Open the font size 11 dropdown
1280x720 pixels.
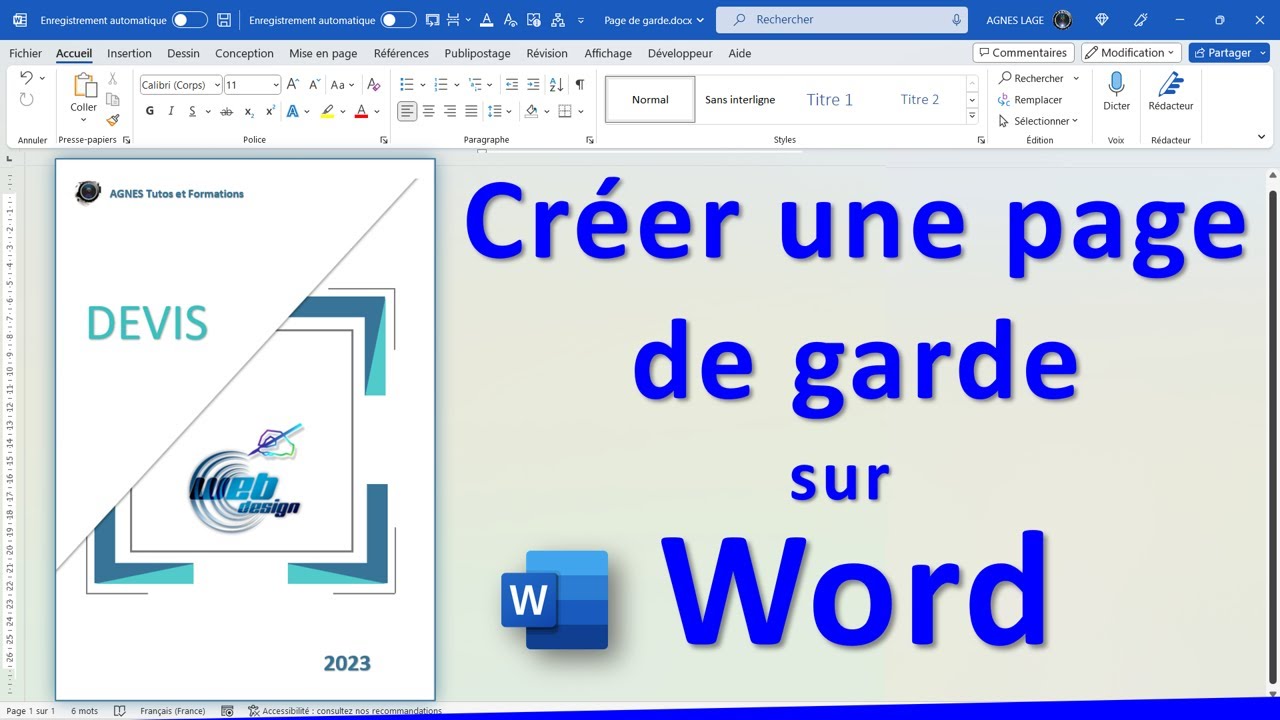pyautogui.click(x=276, y=85)
